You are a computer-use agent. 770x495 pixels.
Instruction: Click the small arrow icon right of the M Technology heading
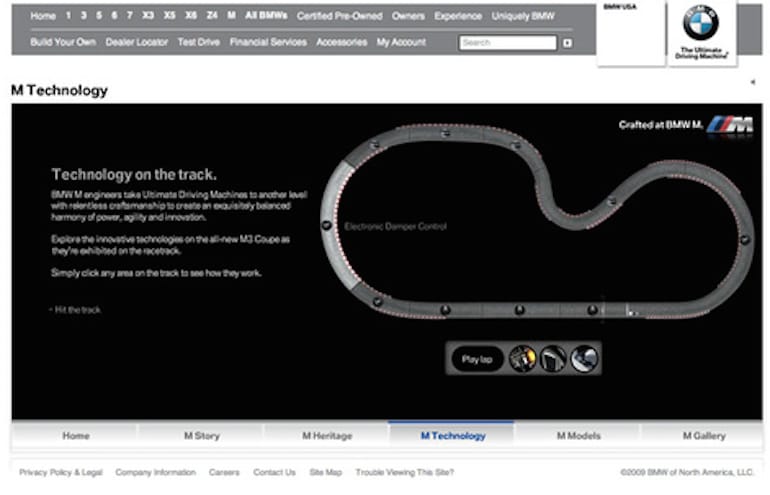tap(752, 82)
